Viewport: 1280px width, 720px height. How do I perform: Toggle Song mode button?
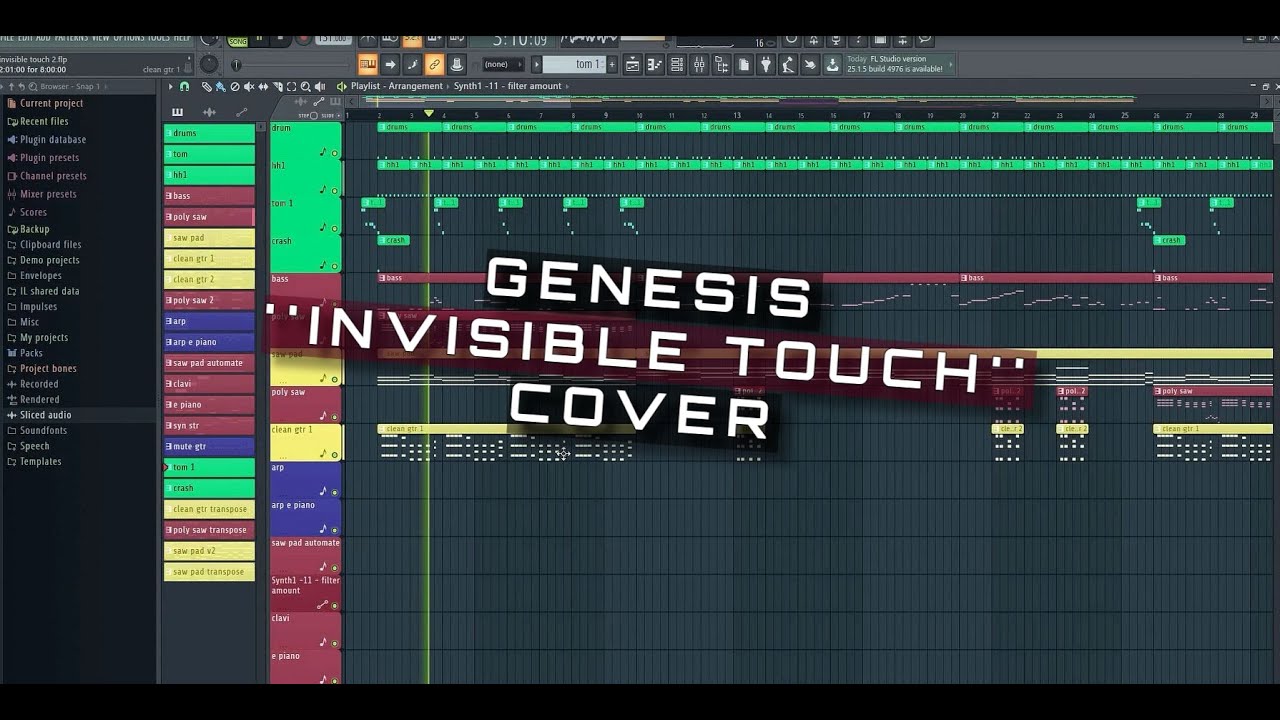pos(237,41)
